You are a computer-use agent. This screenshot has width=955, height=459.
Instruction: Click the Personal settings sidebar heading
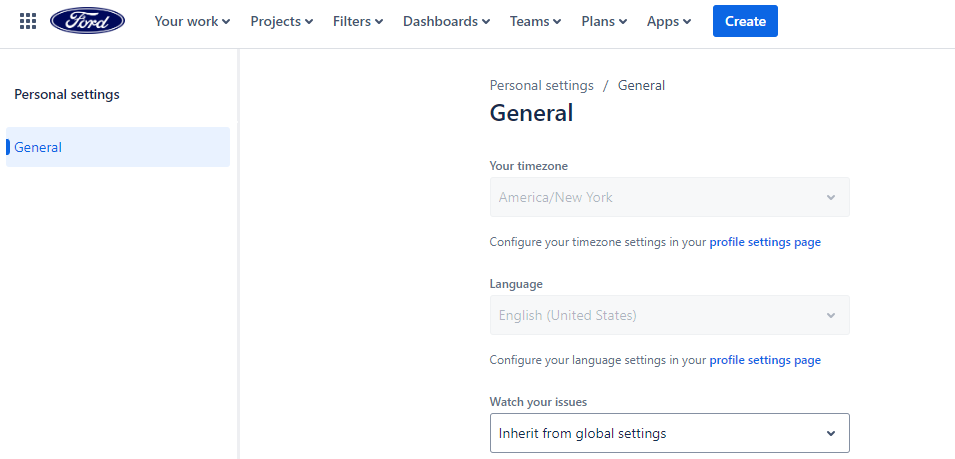67,95
